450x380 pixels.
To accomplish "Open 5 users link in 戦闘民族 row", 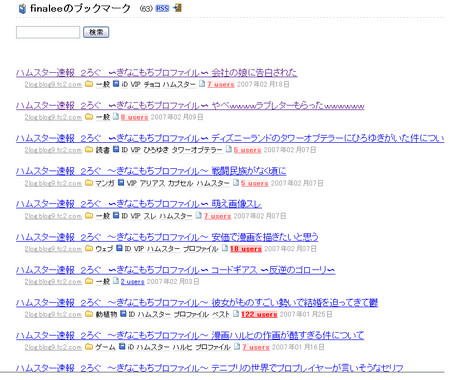I will (x=254, y=183).
